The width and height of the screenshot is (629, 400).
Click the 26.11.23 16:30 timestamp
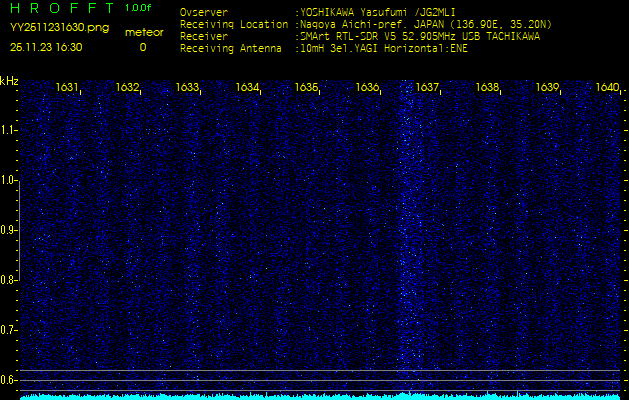(x=46, y=47)
